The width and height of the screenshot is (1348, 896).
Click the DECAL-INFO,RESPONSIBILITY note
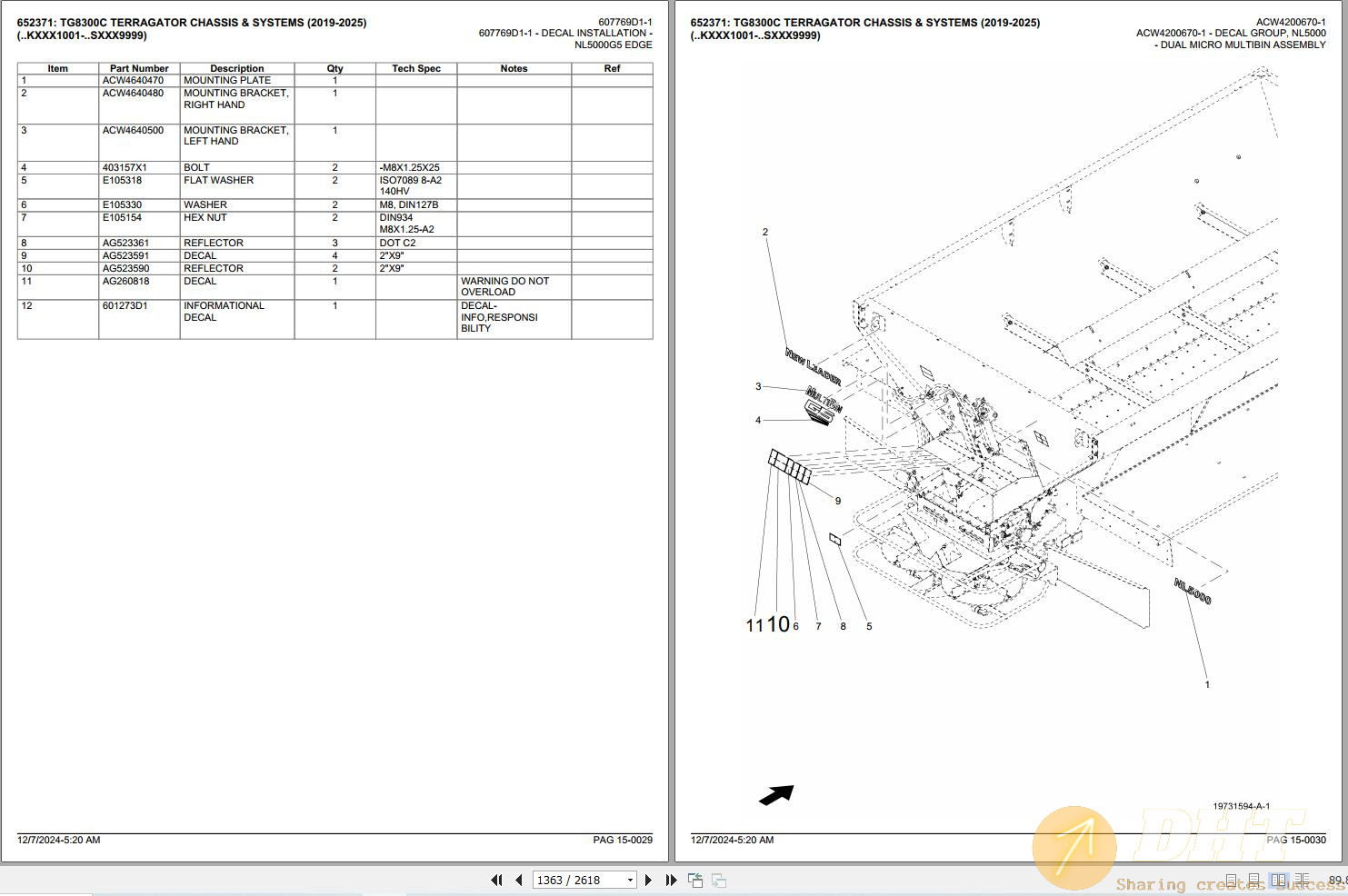[499, 316]
